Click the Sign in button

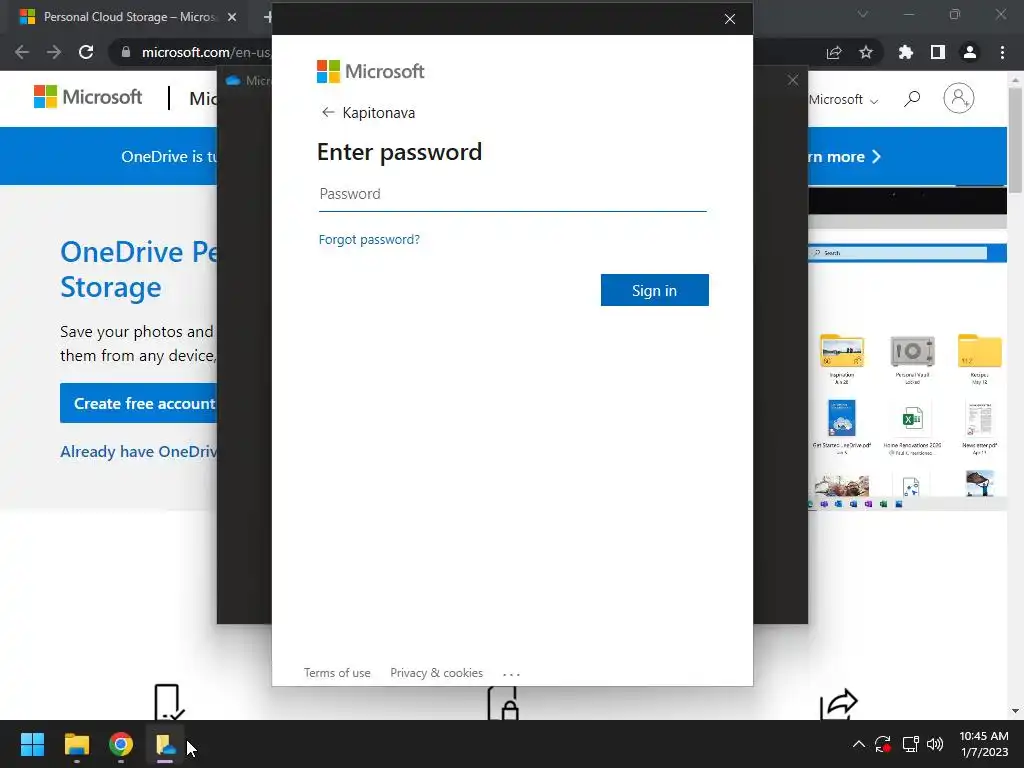tap(654, 290)
